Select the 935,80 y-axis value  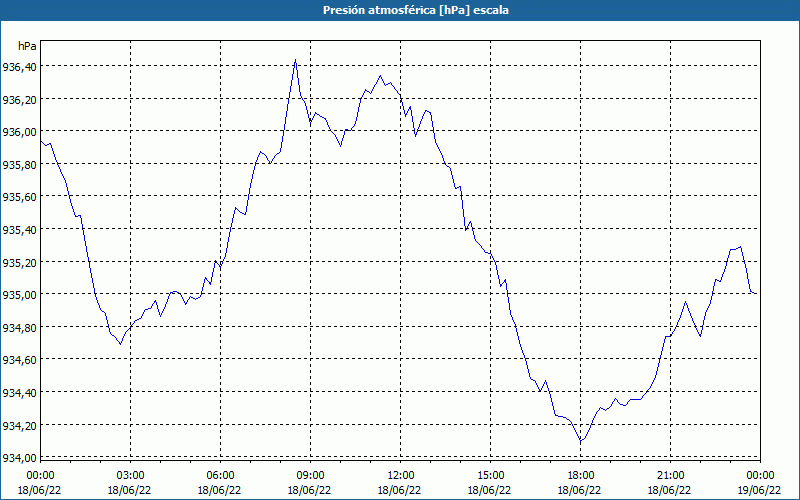click(19, 164)
